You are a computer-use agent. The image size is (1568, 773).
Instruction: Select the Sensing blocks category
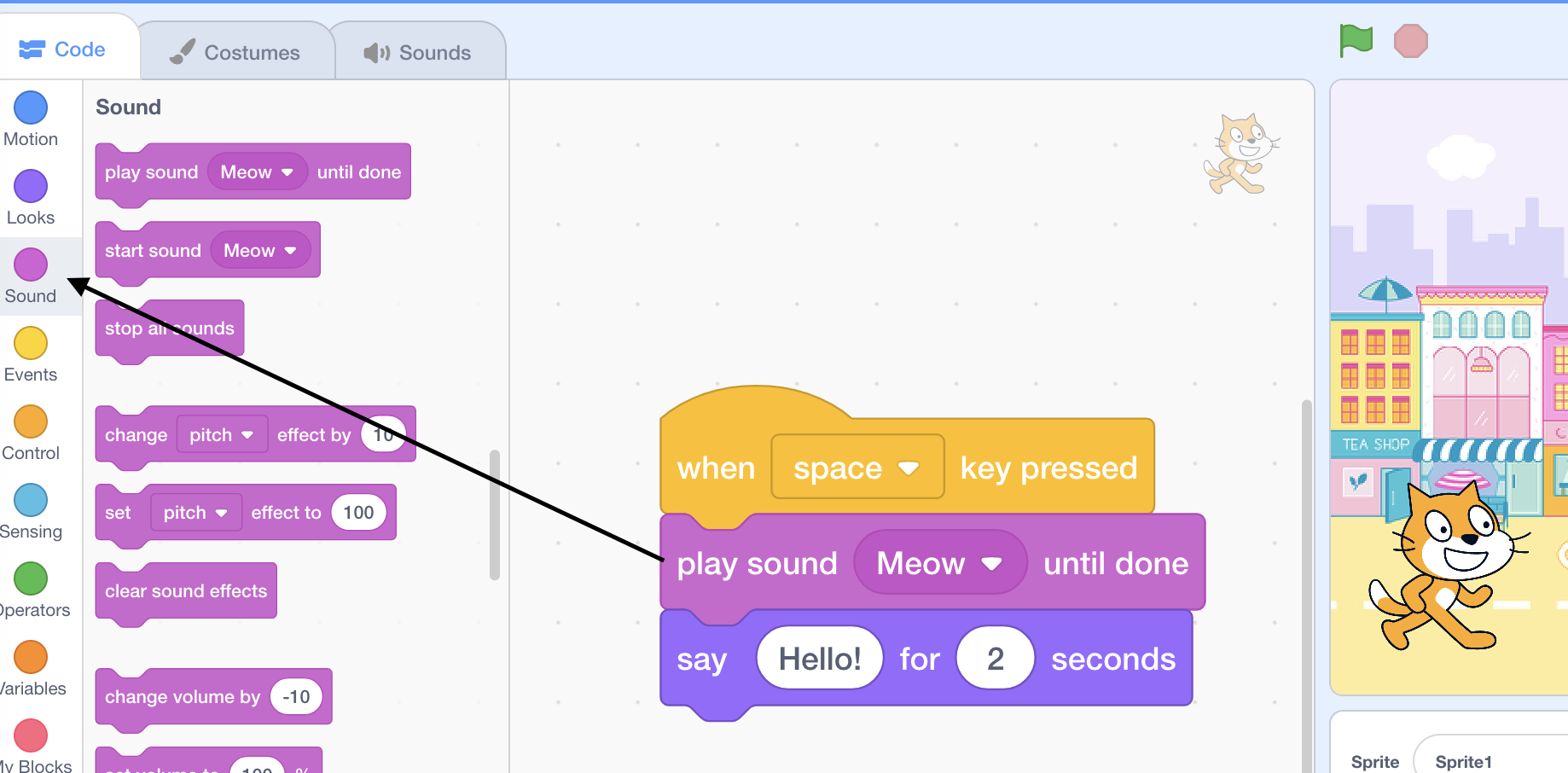point(30,510)
